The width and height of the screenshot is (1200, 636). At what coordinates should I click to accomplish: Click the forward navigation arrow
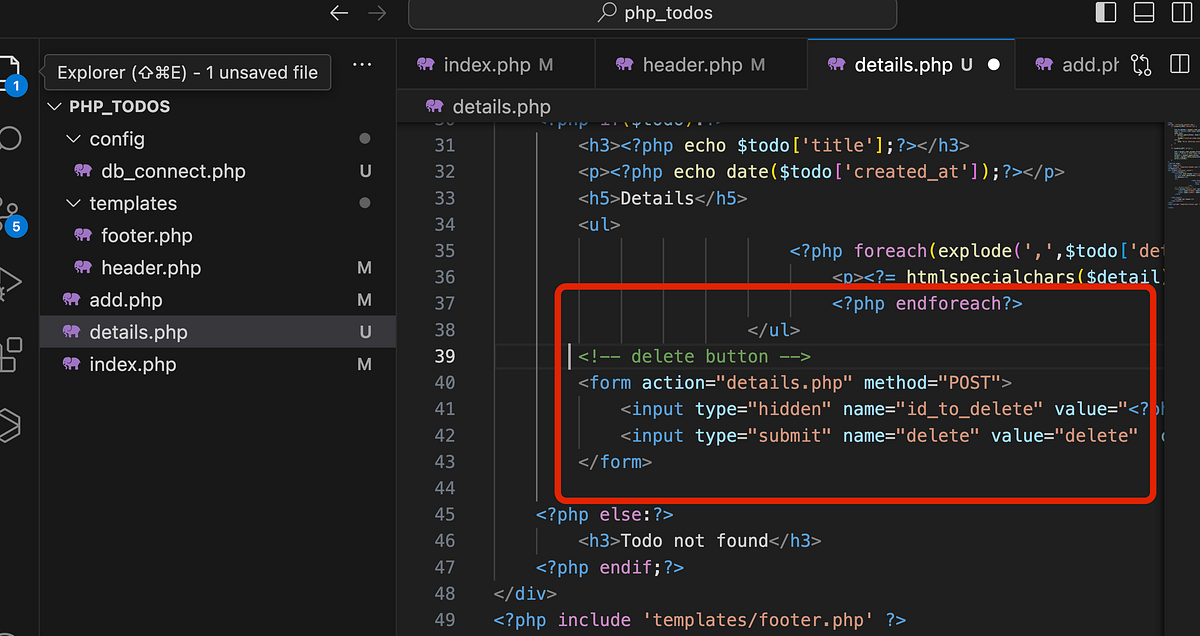(377, 14)
